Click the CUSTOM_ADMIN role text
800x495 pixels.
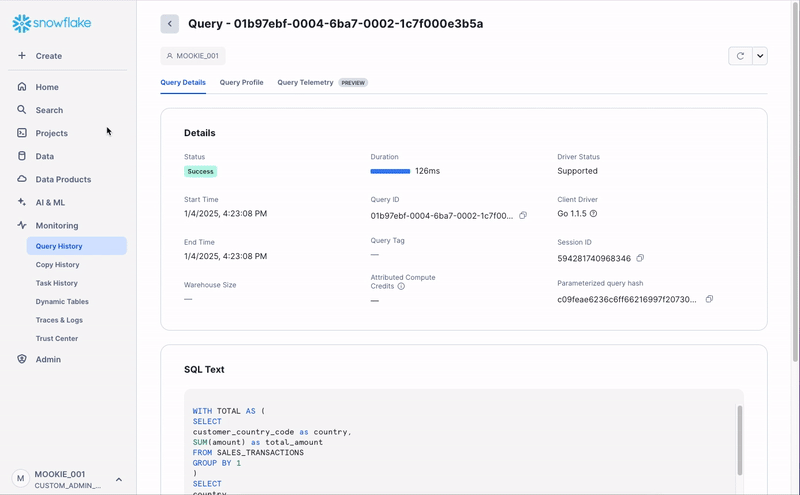[67, 485]
